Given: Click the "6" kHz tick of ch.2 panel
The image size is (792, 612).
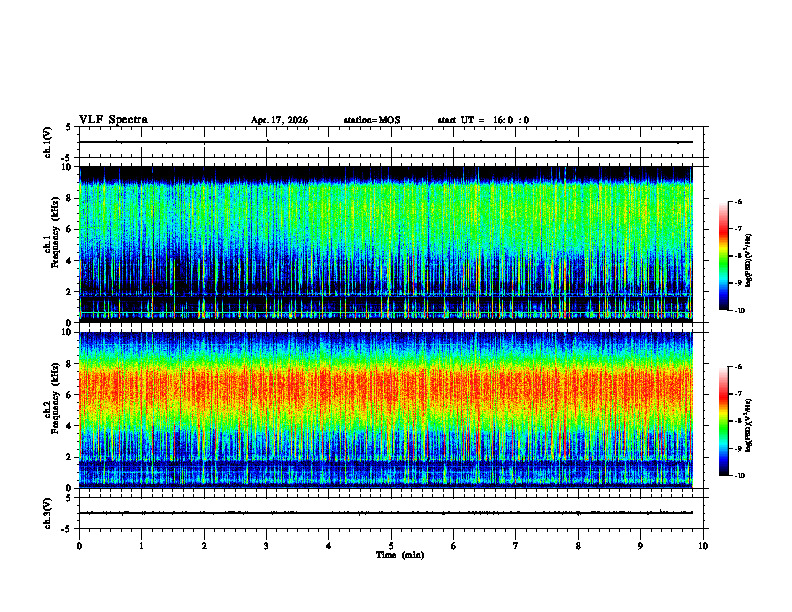Looking at the screenshot, I should point(70,395).
